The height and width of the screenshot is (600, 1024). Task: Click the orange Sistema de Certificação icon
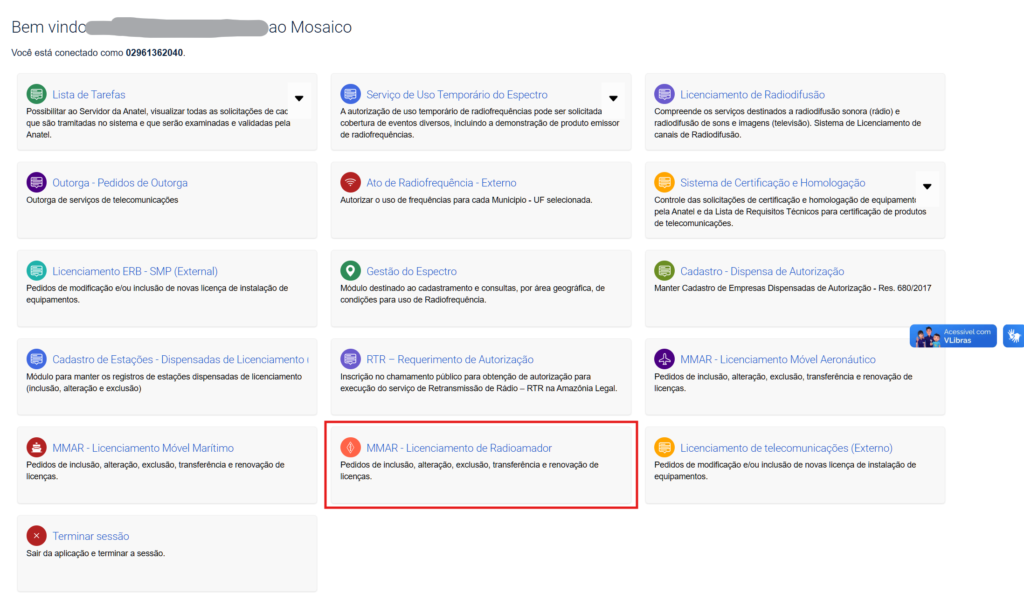coord(664,182)
